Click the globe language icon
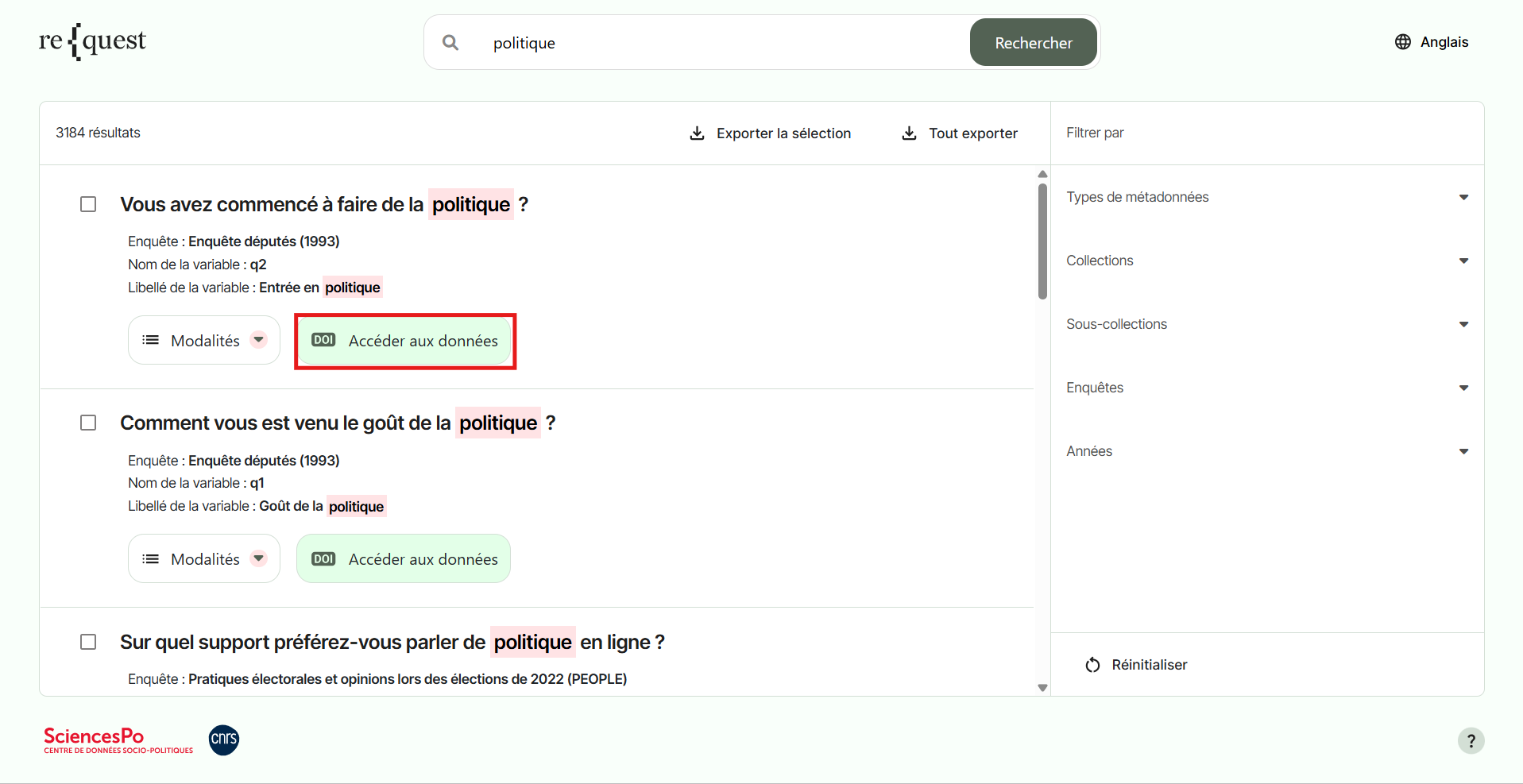Image resolution: width=1523 pixels, height=784 pixels. click(1402, 42)
